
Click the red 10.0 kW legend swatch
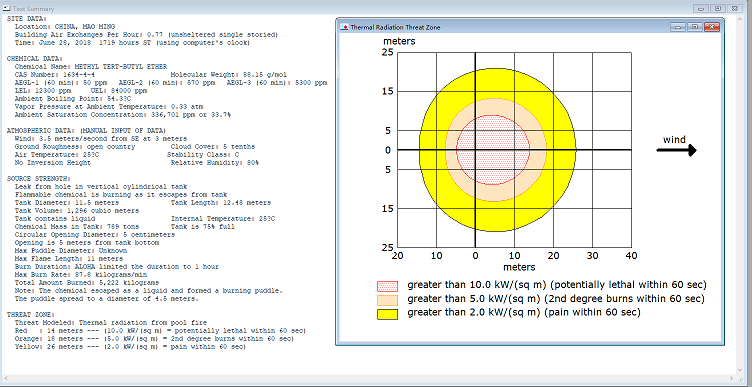388,287
